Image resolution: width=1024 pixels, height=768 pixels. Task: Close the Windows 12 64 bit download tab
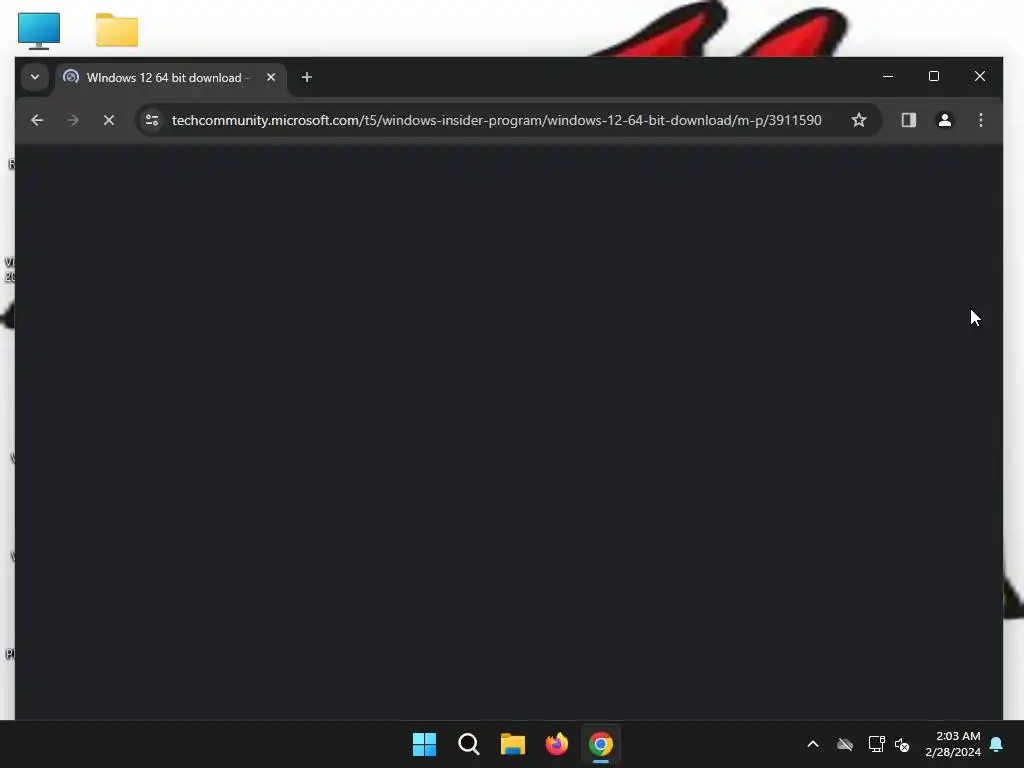pos(271,77)
